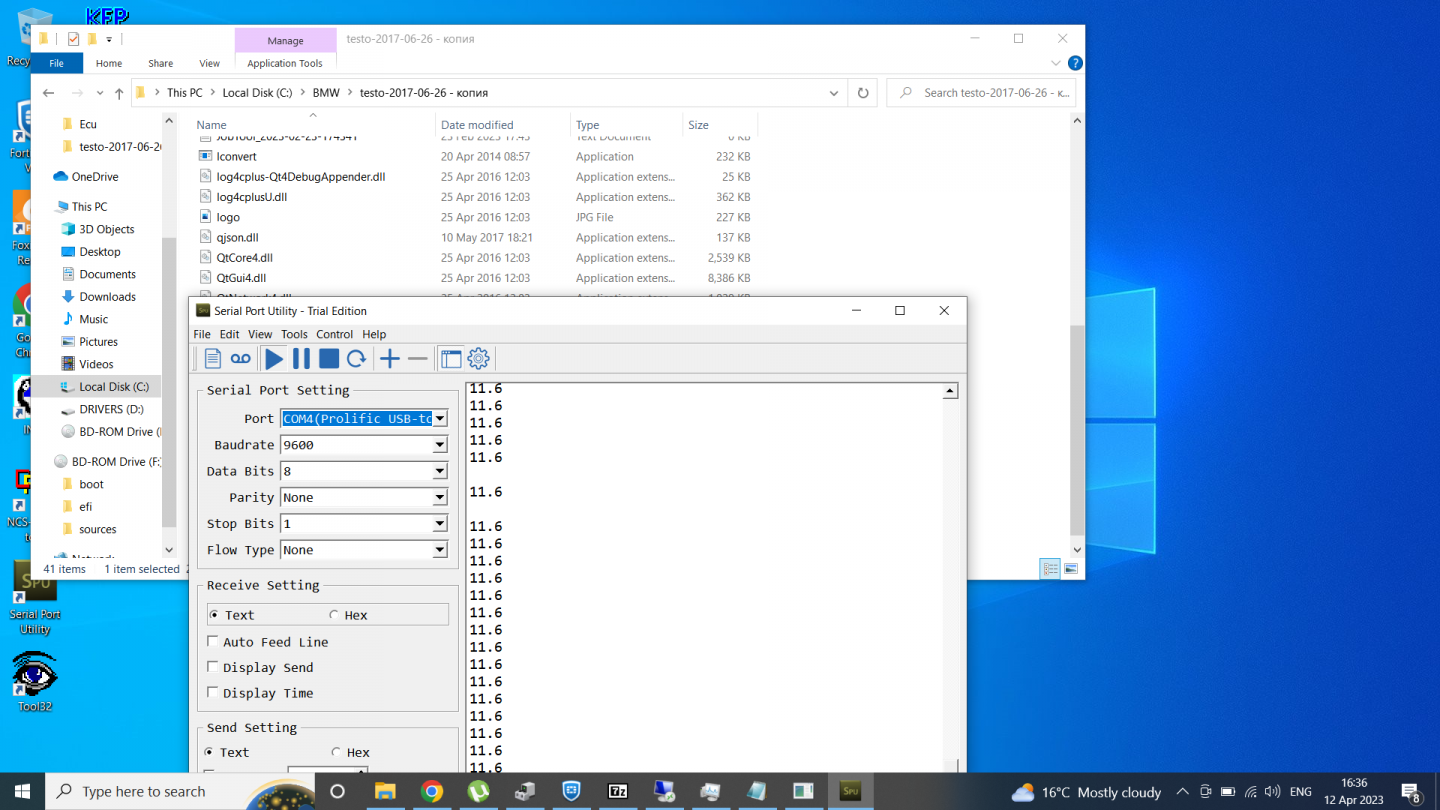Image resolution: width=1440 pixels, height=810 pixels.
Task: Click Refresh button in File Explorer address bar
Action: (x=863, y=93)
